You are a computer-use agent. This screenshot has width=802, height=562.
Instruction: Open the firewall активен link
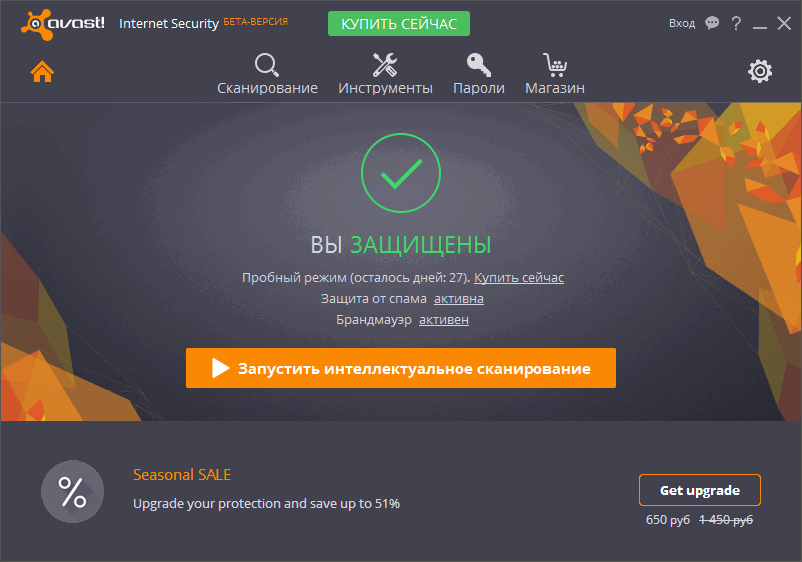pos(444,320)
